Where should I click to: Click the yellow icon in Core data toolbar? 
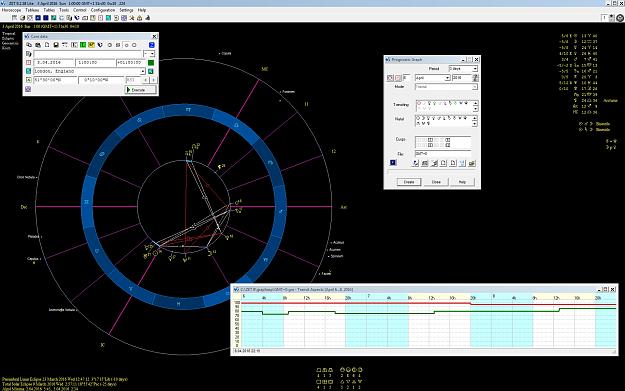tap(91, 45)
